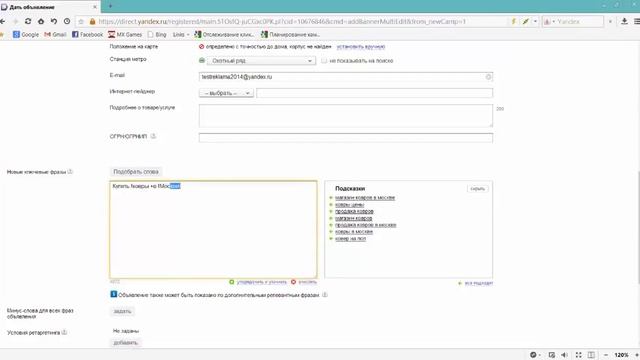640x360 pixels.
Task: Open the Facebook bookmark
Action: (87, 35)
